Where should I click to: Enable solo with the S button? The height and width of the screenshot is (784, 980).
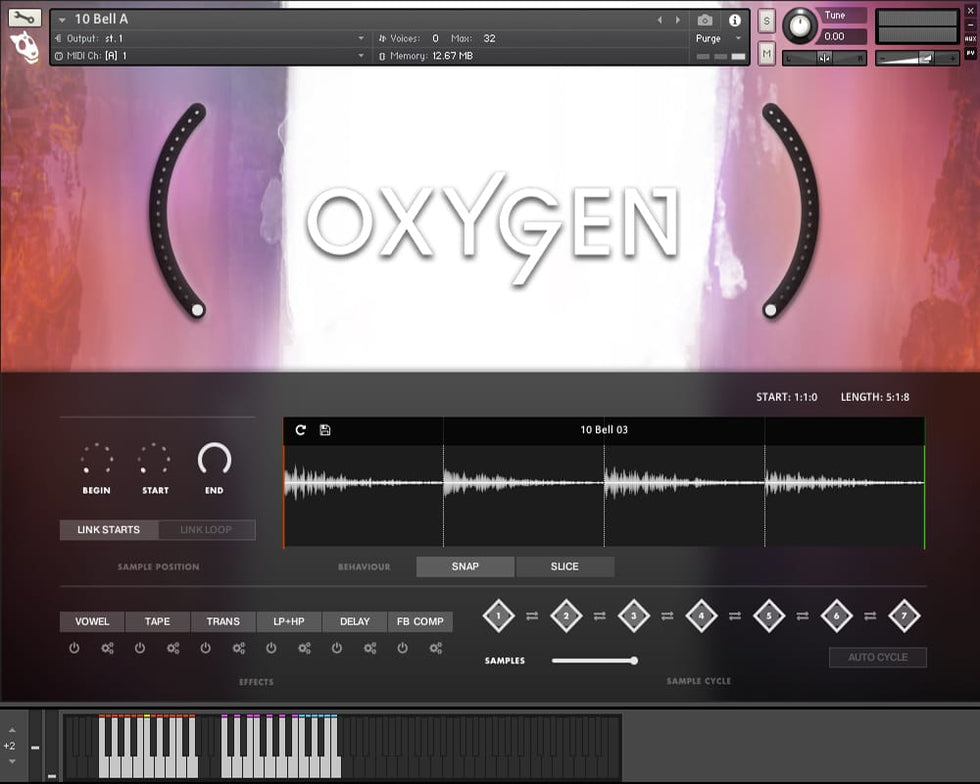point(766,21)
